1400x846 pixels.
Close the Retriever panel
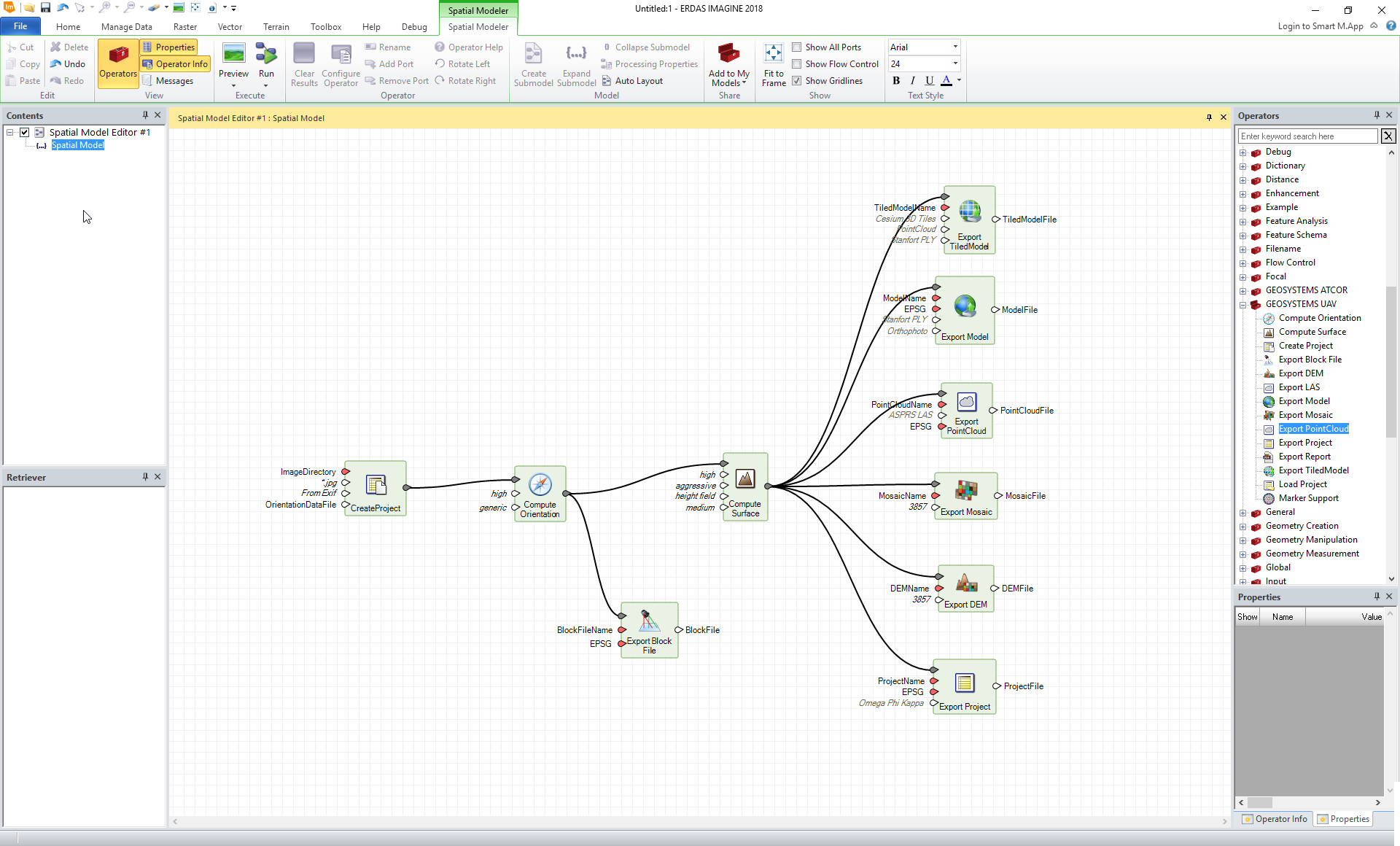[157, 477]
